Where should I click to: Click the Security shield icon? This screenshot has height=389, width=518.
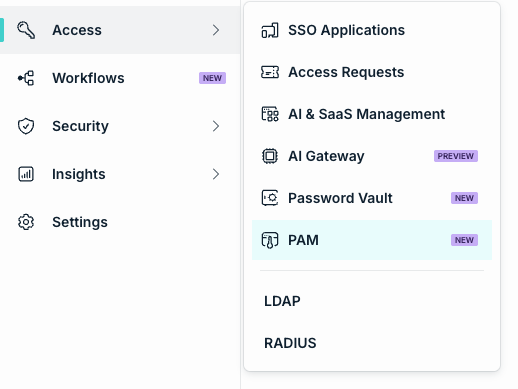[x=26, y=126]
